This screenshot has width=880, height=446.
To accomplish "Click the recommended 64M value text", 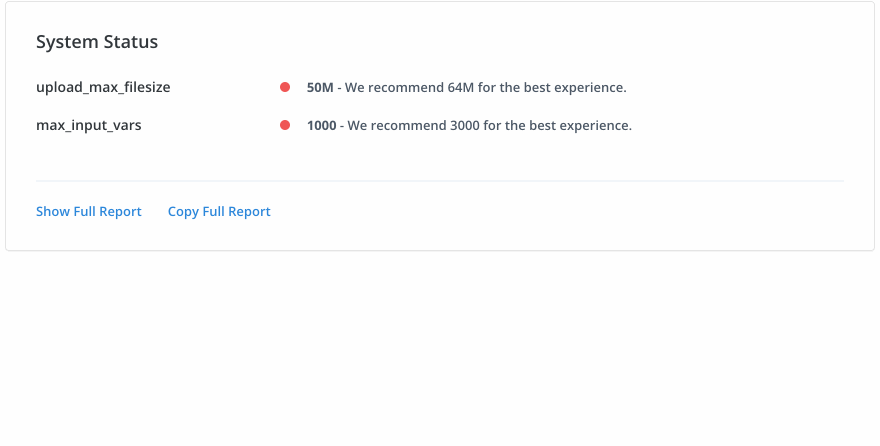I will [461, 88].
